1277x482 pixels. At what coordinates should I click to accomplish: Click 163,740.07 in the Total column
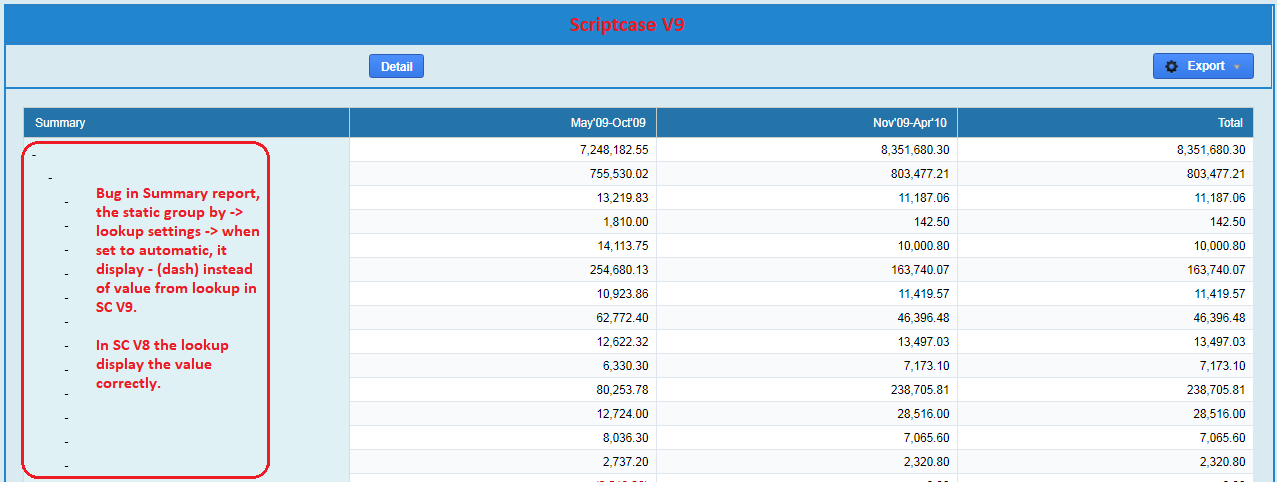pyautogui.click(x=1216, y=270)
